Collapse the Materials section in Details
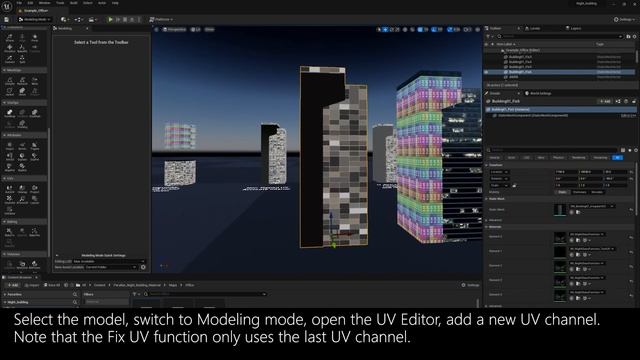Viewport: 640px width, 360px height. pos(487,227)
